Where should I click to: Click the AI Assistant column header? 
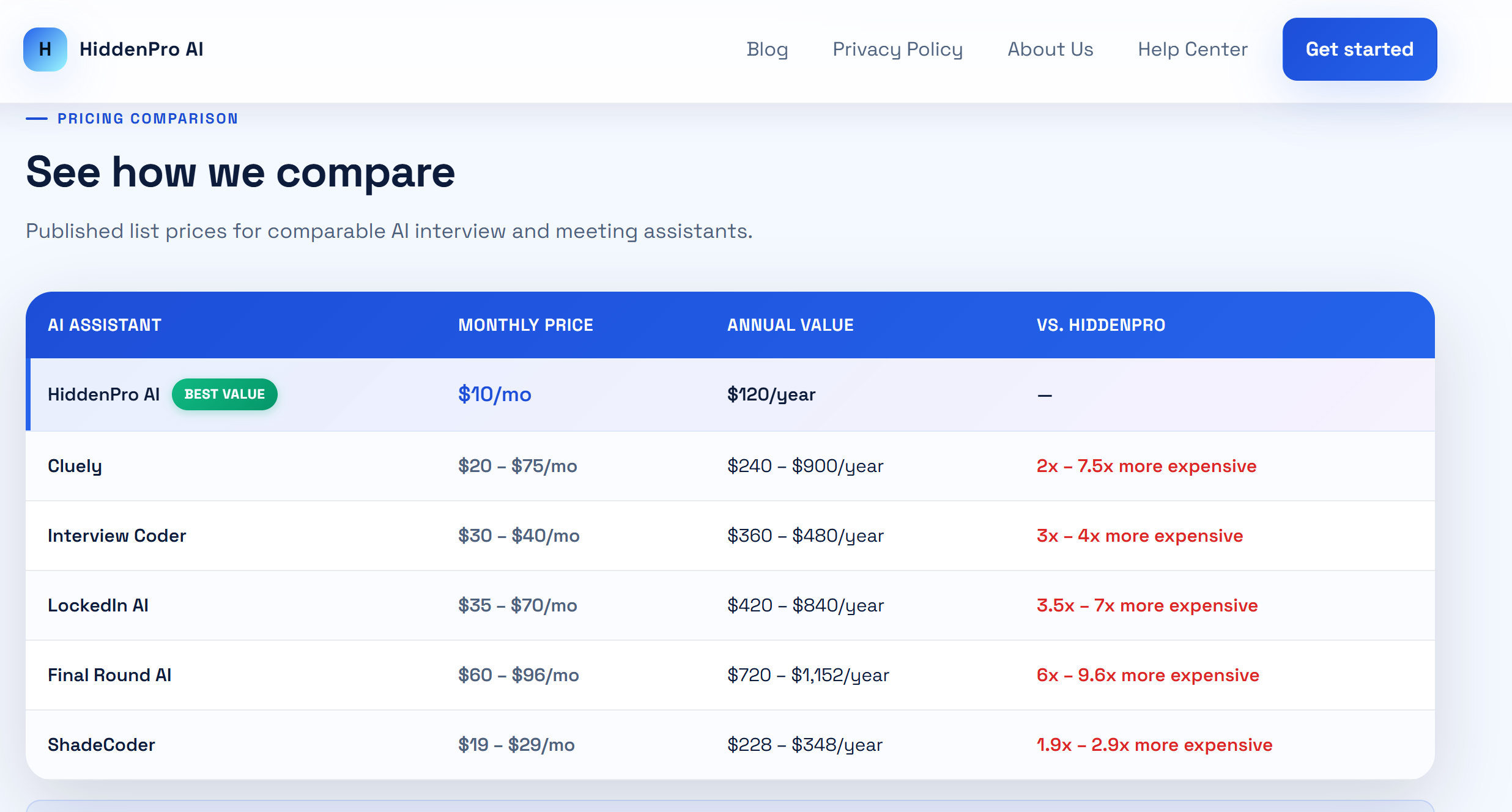105,325
